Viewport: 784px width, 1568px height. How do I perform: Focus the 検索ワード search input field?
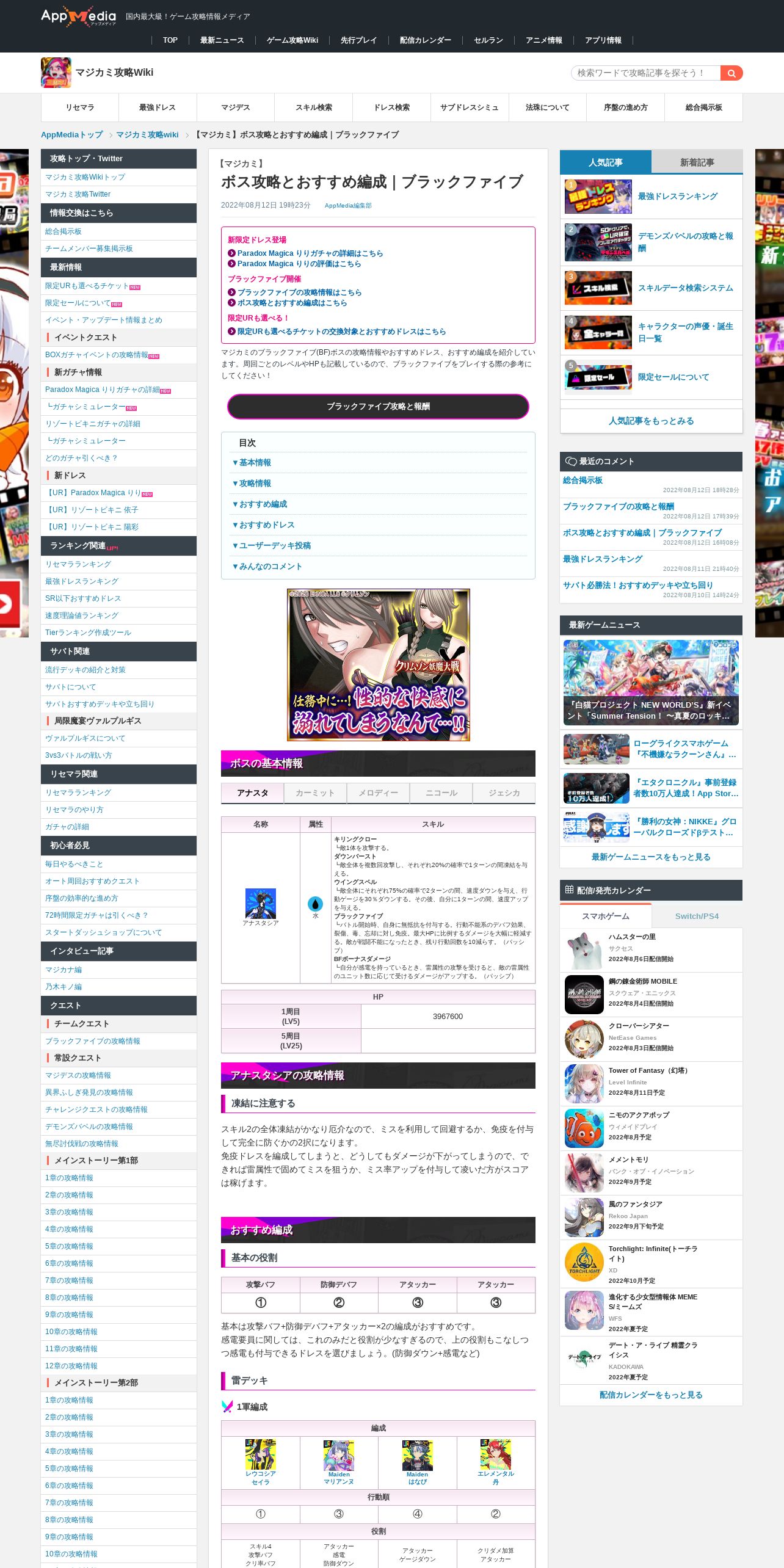645,73
